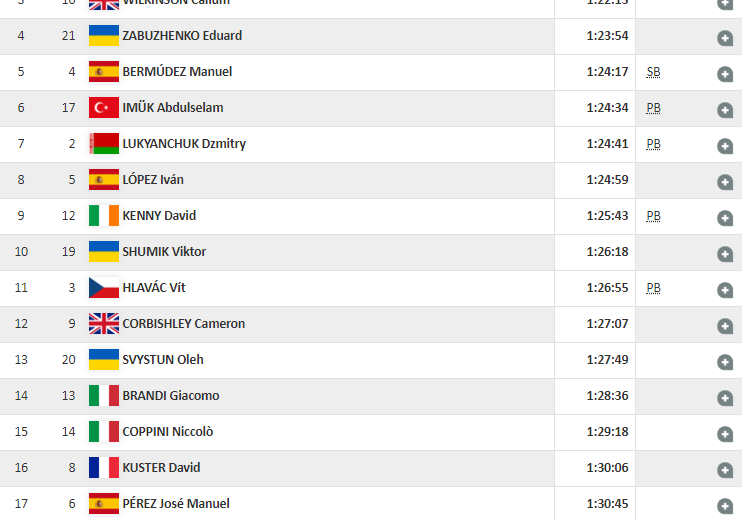Click plus icon beside LUKYANCHUK Dzmitry
The width and height of the screenshot is (744, 520).
725,146
